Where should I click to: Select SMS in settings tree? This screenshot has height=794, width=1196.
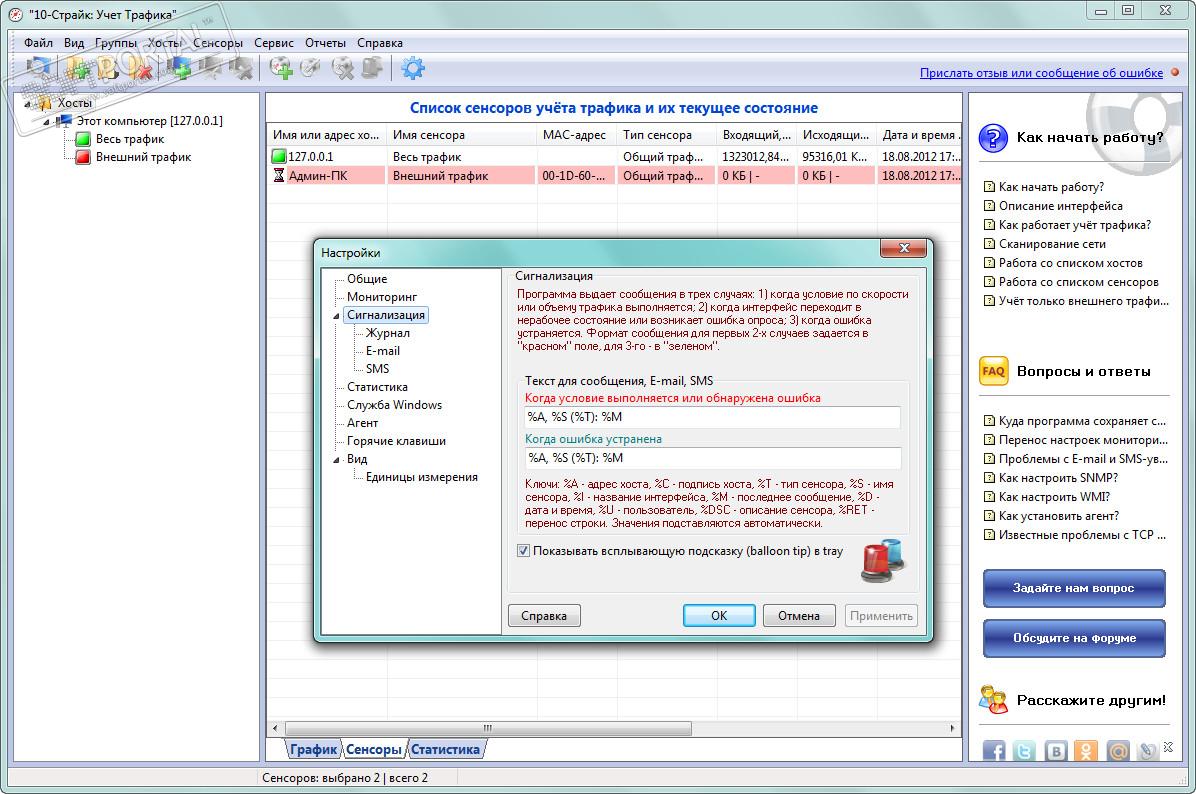[x=377, y=368]
